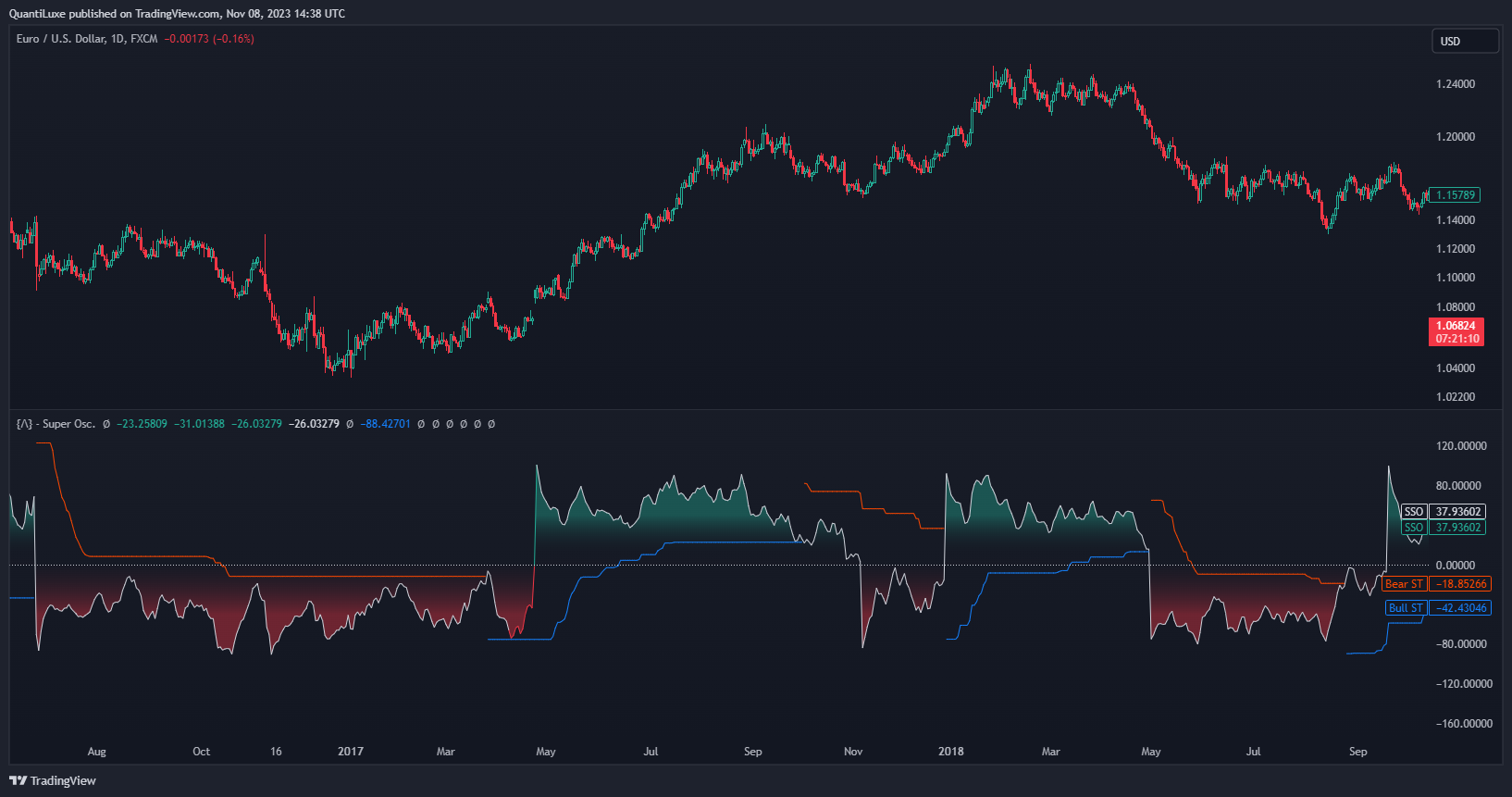This screenshot has height=797, width=1512.
Task: Click the 0.00000 oscillator axis tick
Action: pyautogui.click(x=1456, y=566)
